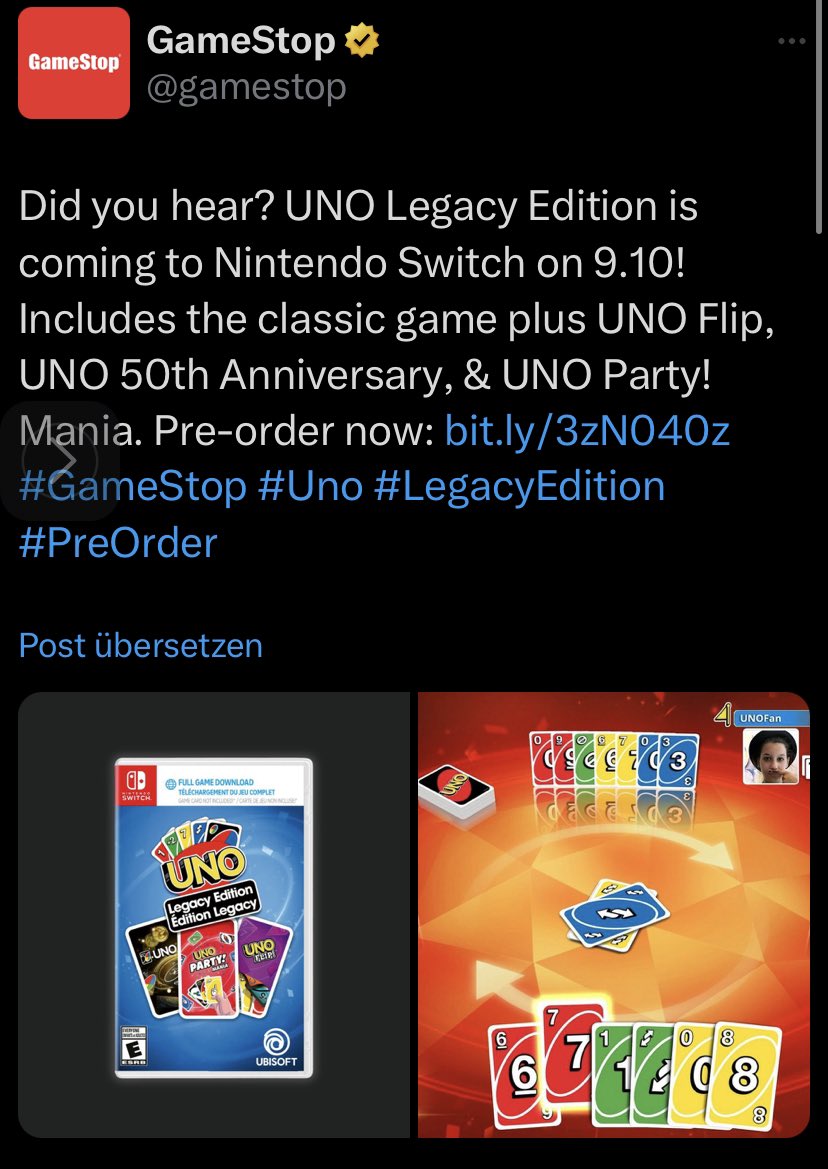The image size is (828, 1169).
Task: Click the UNO draw pile deck
Action: tap(456, 793)
